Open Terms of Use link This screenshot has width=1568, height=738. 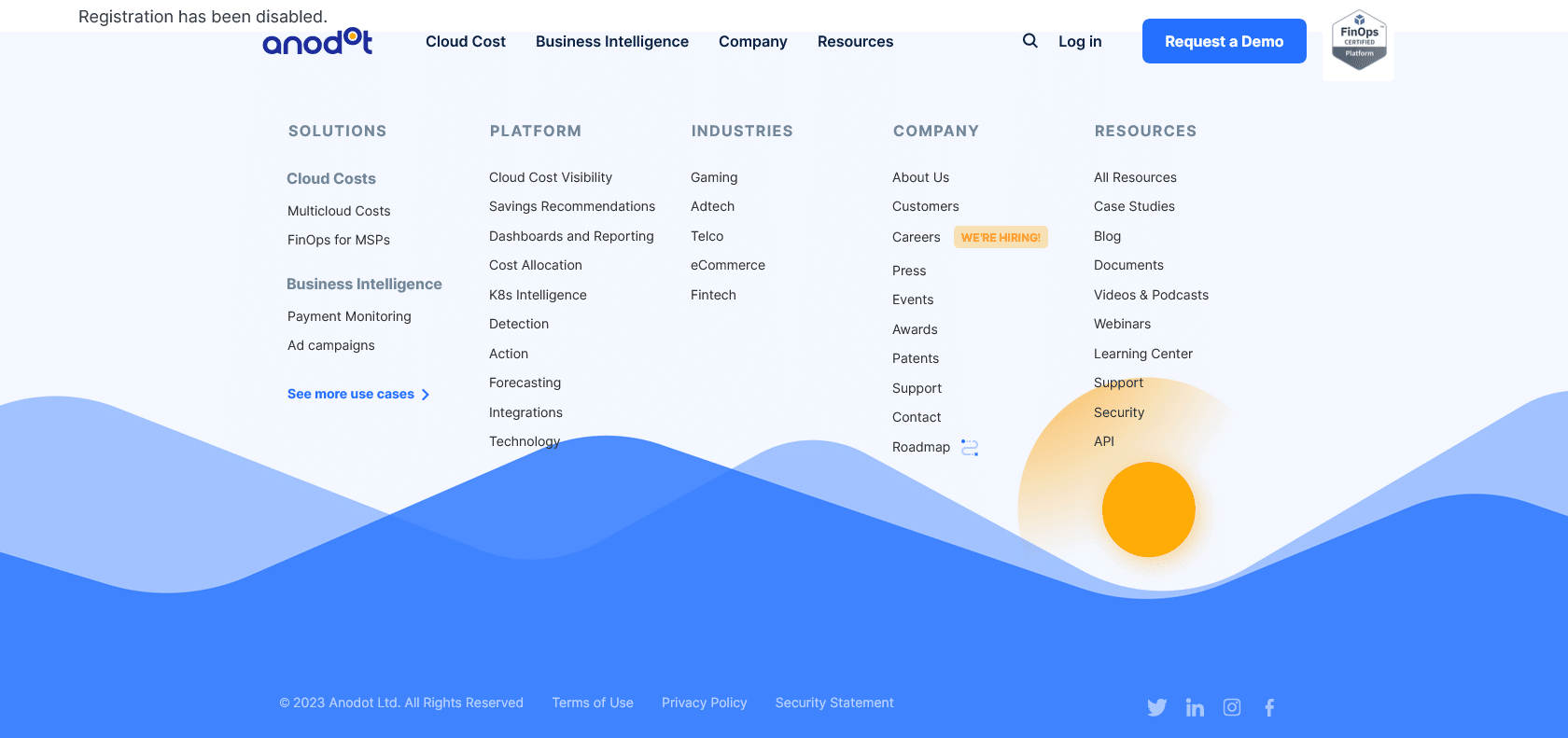coord(593,703)
